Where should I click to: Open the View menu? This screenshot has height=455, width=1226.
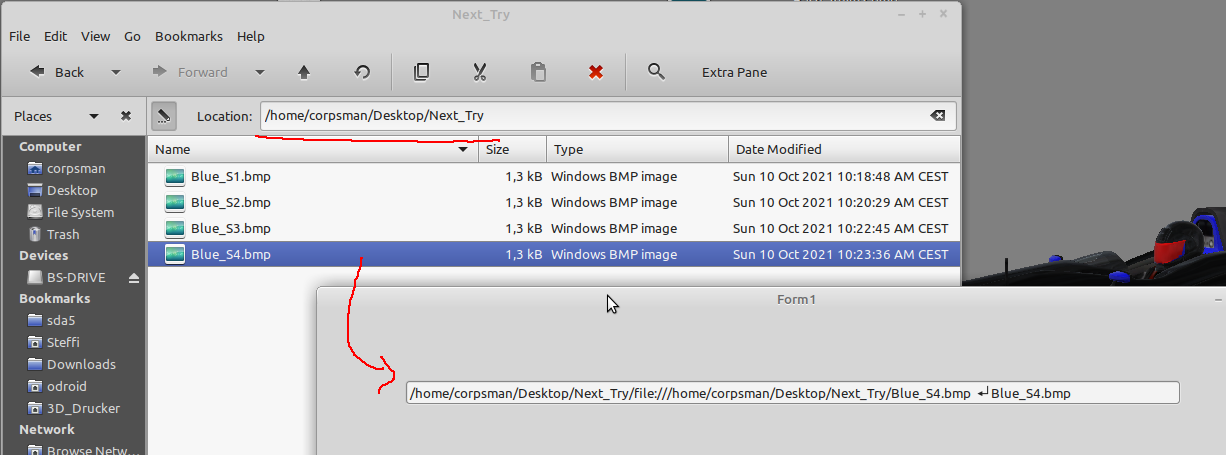pyautogui.click(x=95, y=36)
